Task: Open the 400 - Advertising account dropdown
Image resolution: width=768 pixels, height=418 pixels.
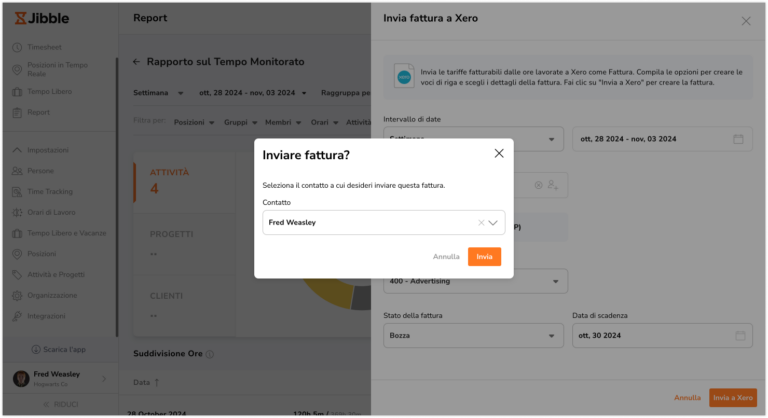Action: 476,281
